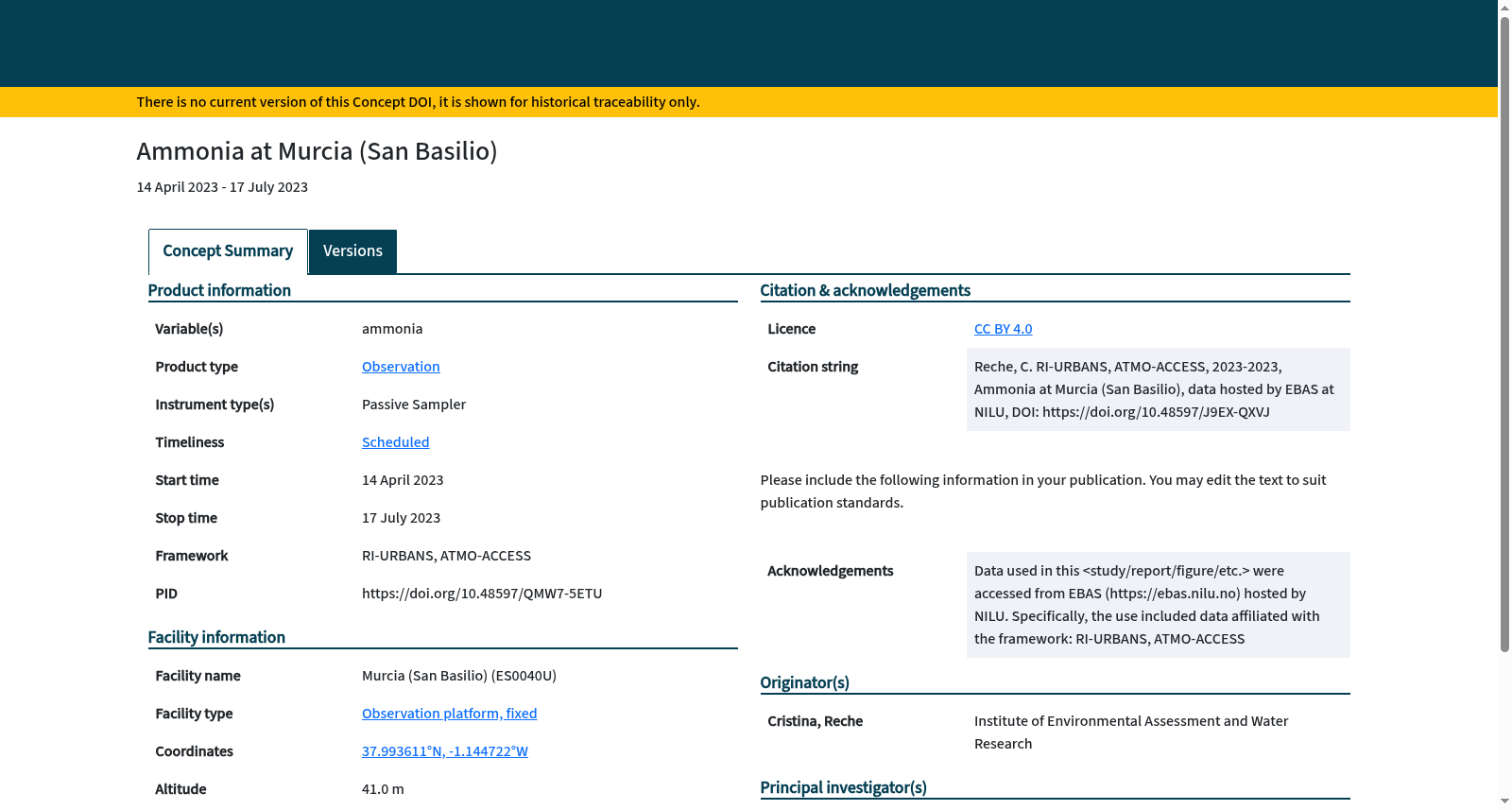Click the altitude value 41.0 m
Viewport: 1512px width, 810px height.
pyautogui.click(x=383, y=789)
